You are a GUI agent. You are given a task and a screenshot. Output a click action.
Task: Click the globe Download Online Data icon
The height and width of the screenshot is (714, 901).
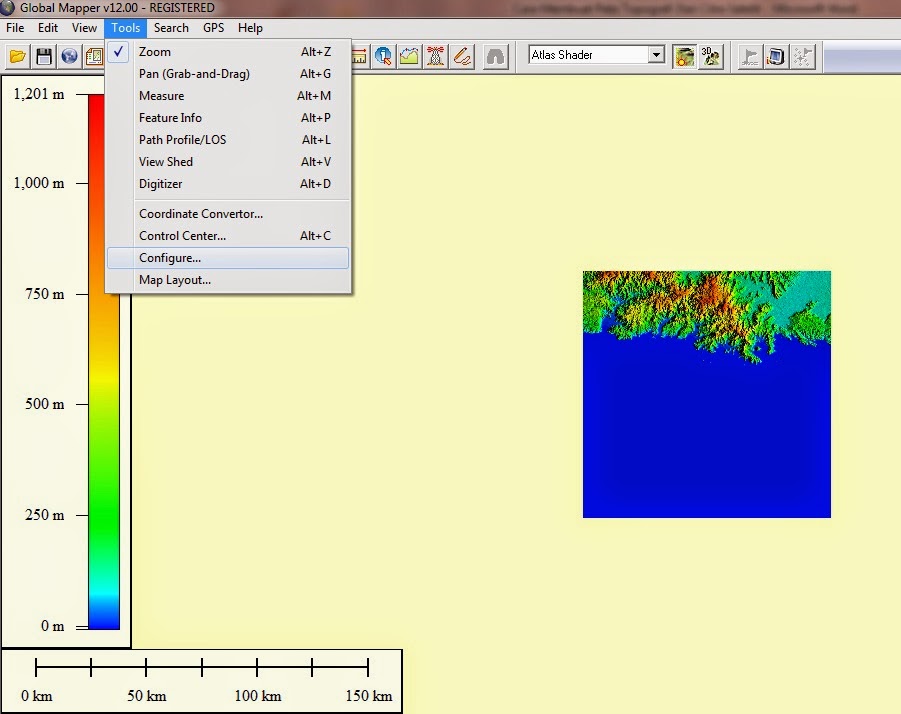(x=69, y=56)
